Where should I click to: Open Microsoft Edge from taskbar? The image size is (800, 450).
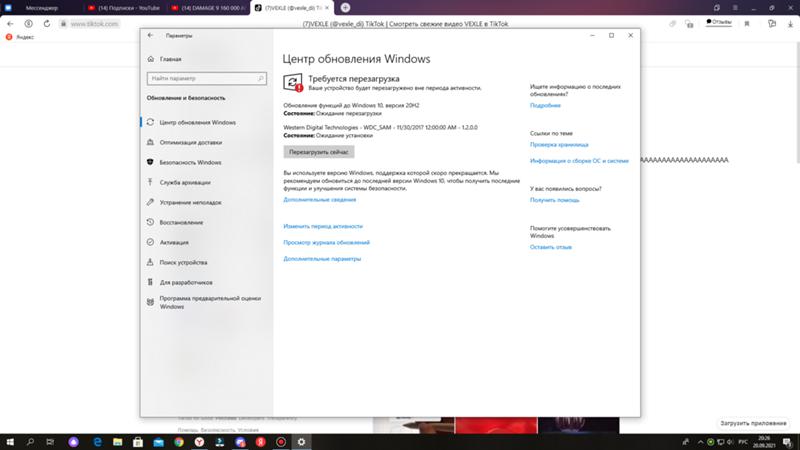pos(97,442)
